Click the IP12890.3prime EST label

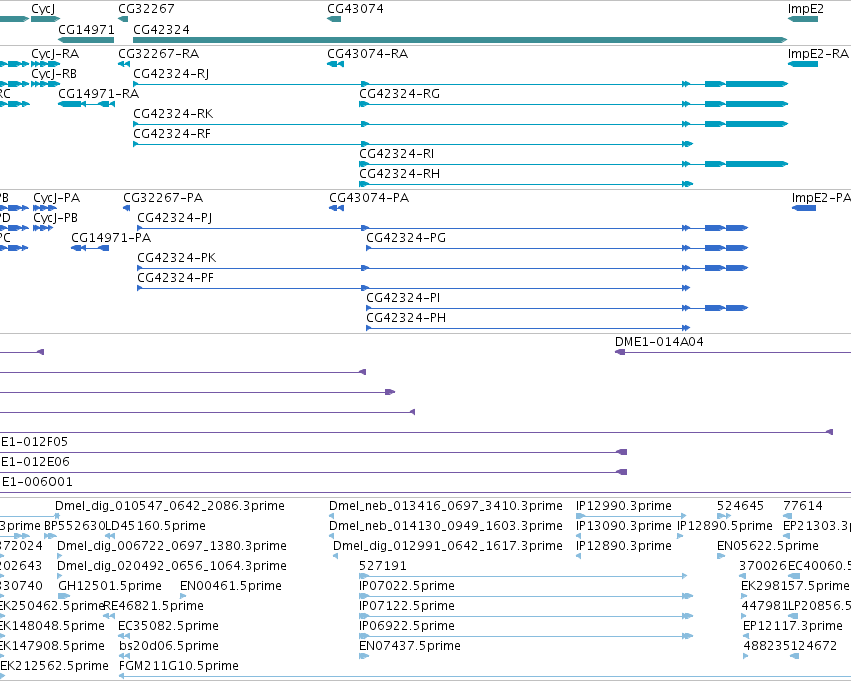click(624, 546)
